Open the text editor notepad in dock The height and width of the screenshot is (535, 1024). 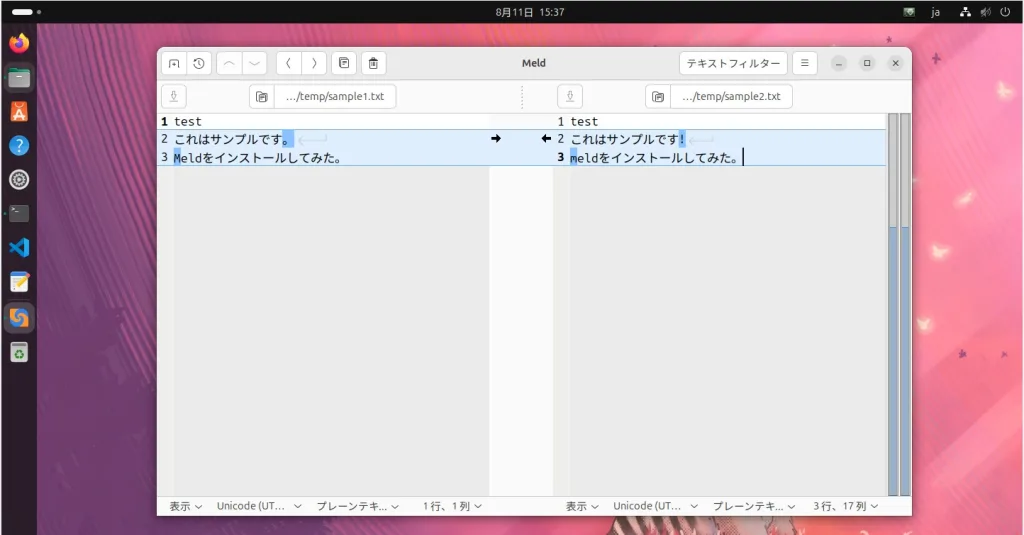(19, 282)
